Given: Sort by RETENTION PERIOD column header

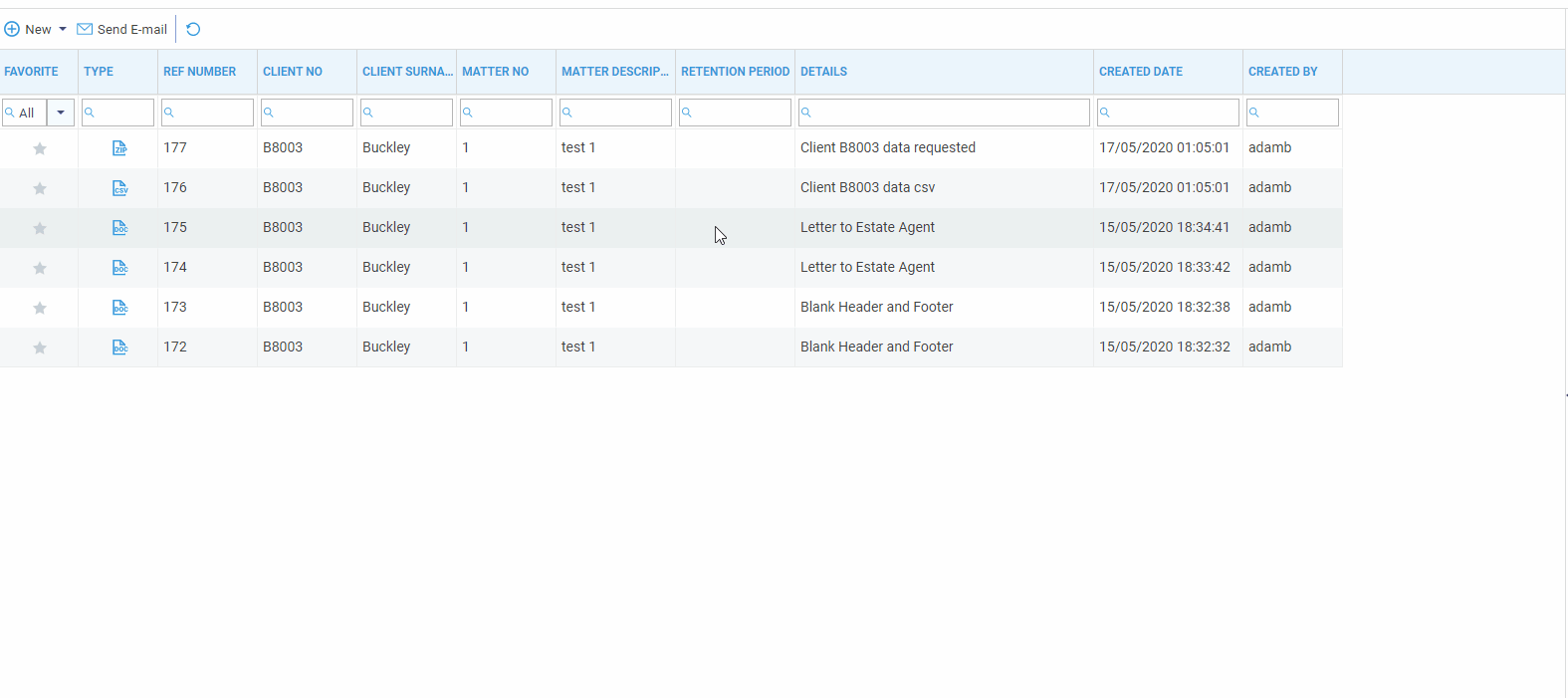Looking at the screenshot, I should click(735, 72).
